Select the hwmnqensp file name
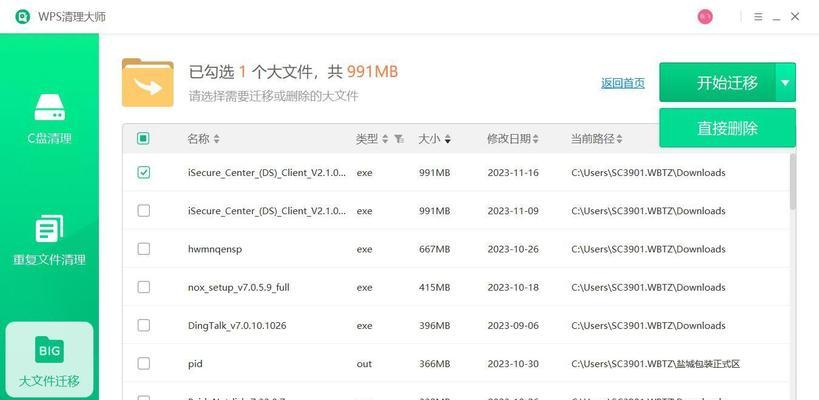This screenshot has height=400, width=819. point(215,249)
